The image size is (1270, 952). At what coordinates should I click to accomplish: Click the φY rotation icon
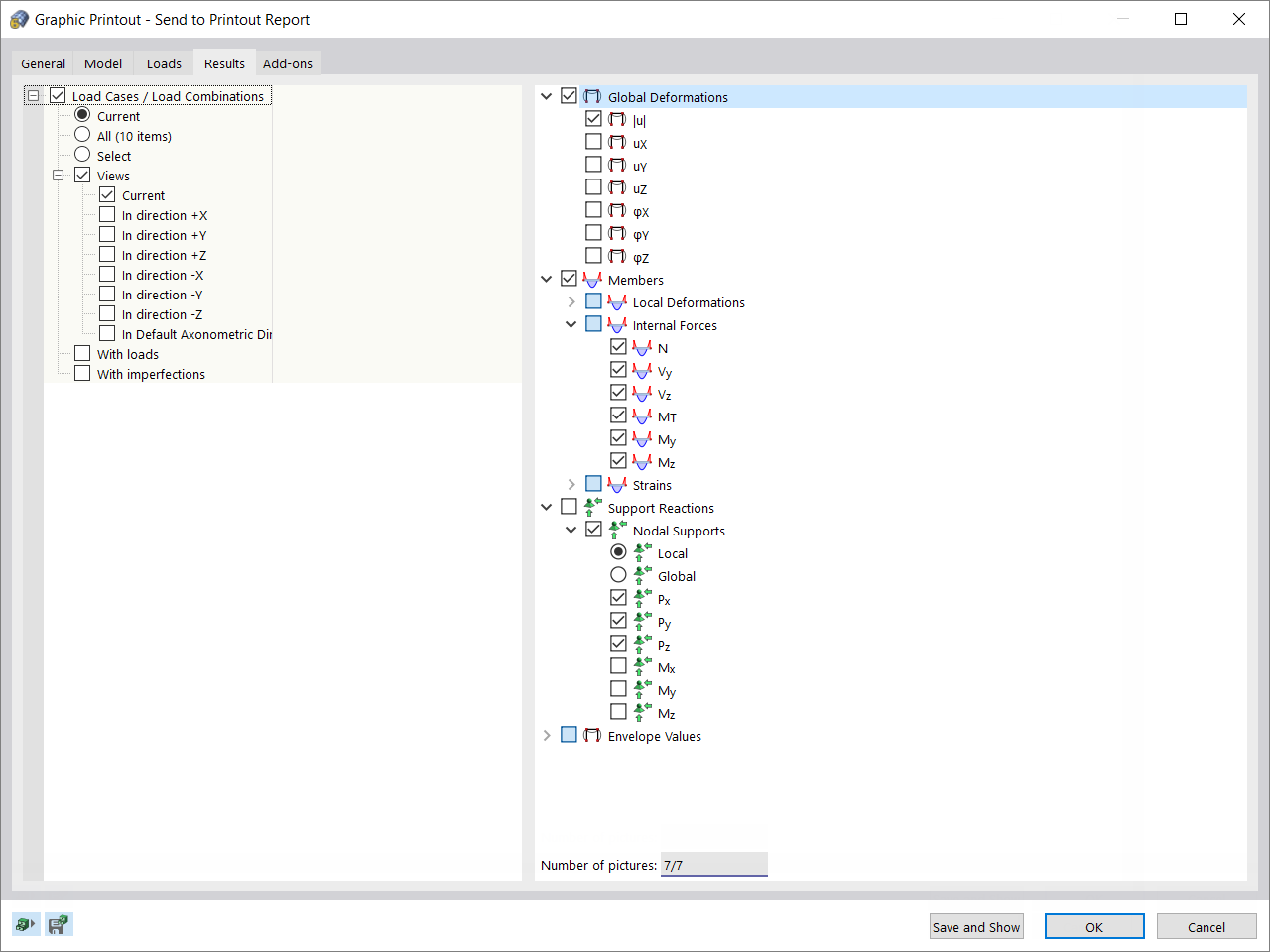pyautogui.click(x=617, y=233)
